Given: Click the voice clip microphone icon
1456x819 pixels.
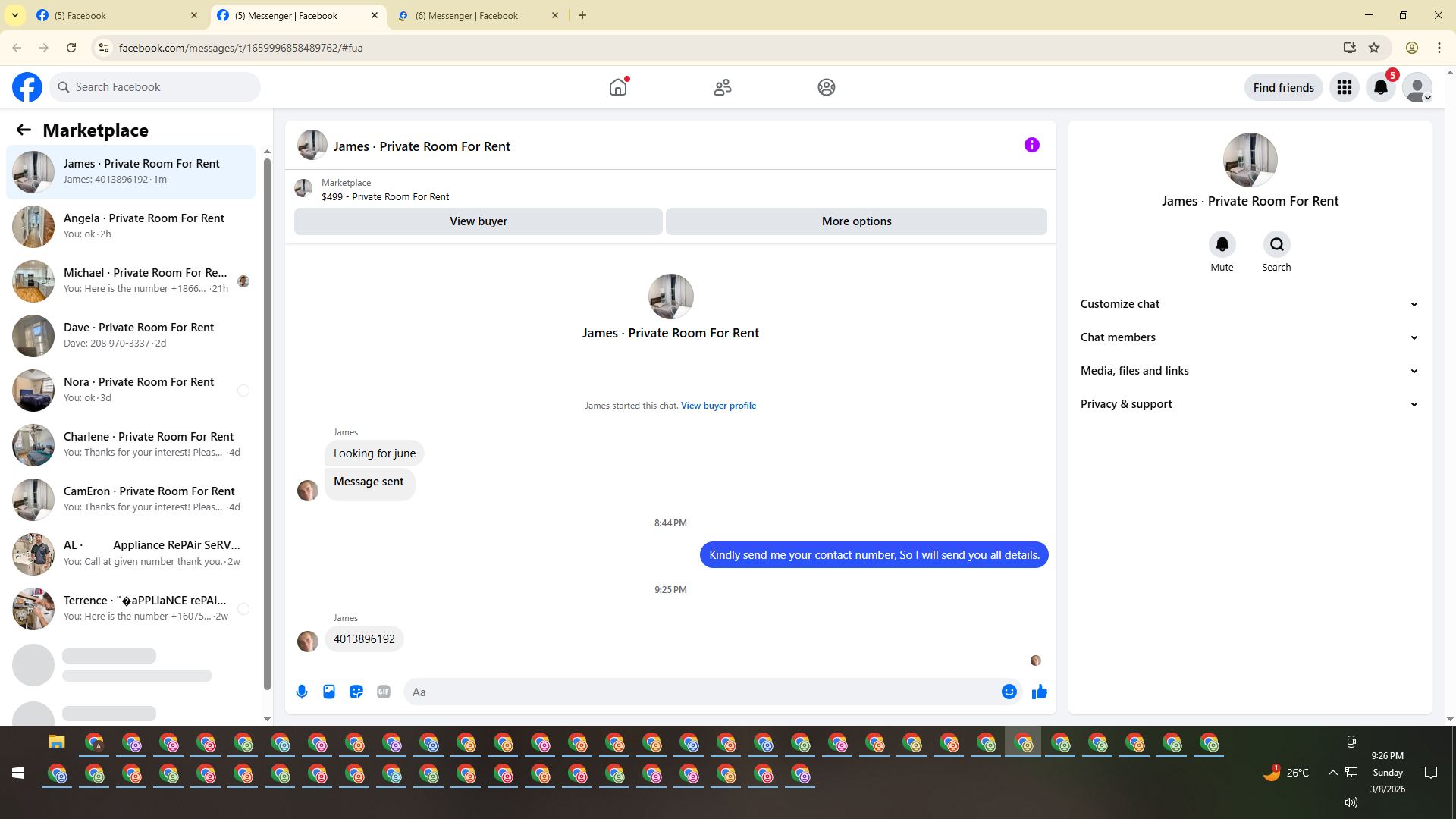Looking at the screenshot, I should point(302,692).
